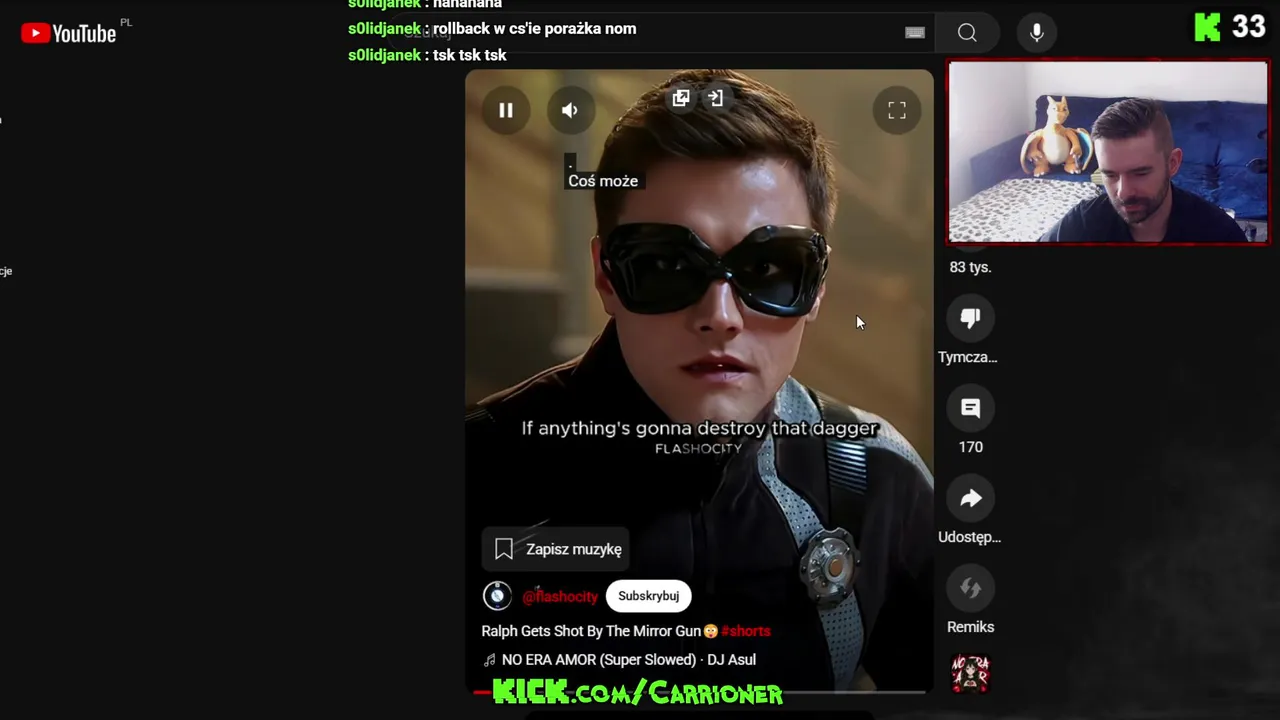The height and width of the screenshot is (720, 1280).
Task: Click the webcam overlay thumbnail
Action: (x=1108, y=152)
